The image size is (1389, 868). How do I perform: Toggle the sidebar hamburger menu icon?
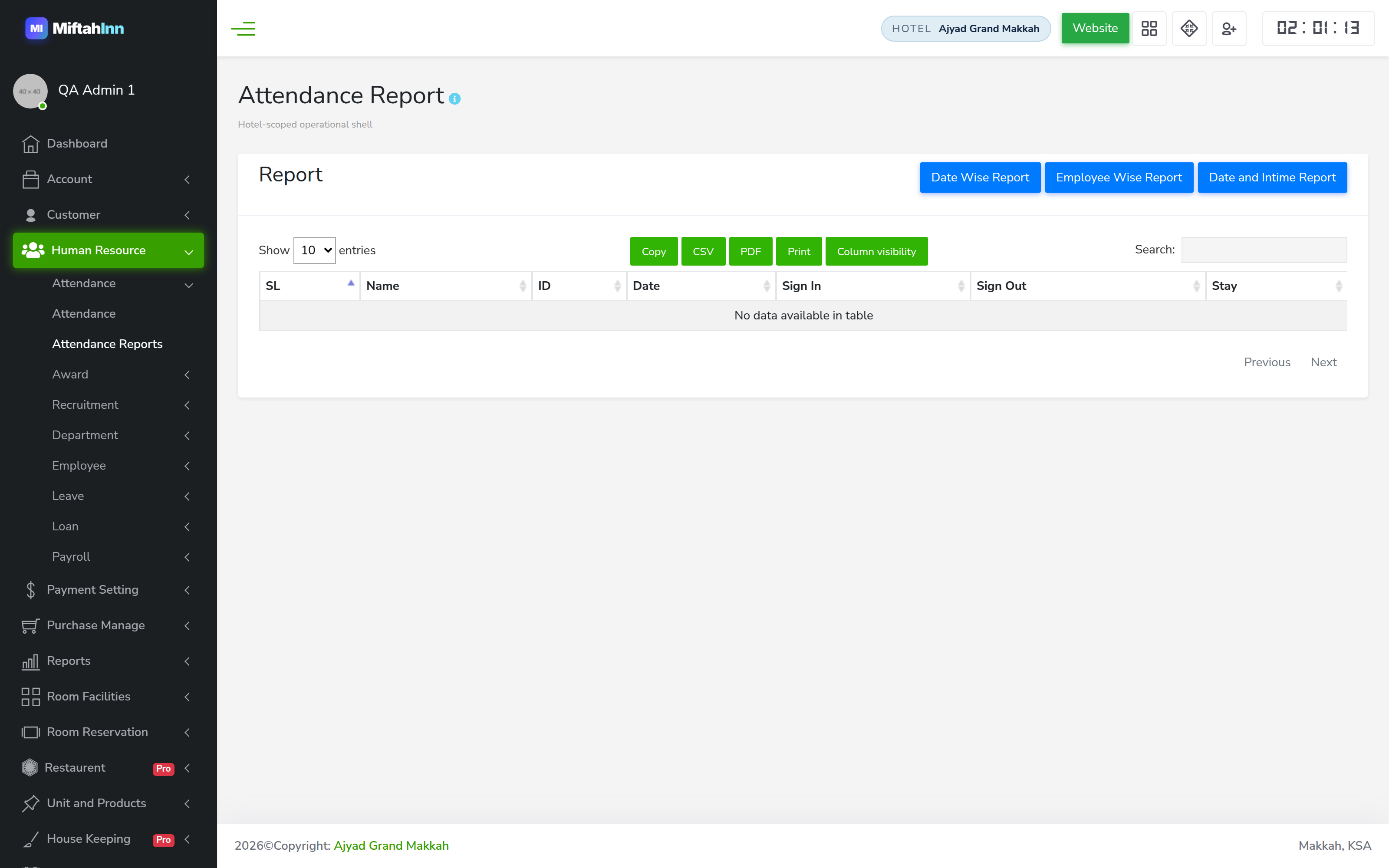(x=243, y=28)
